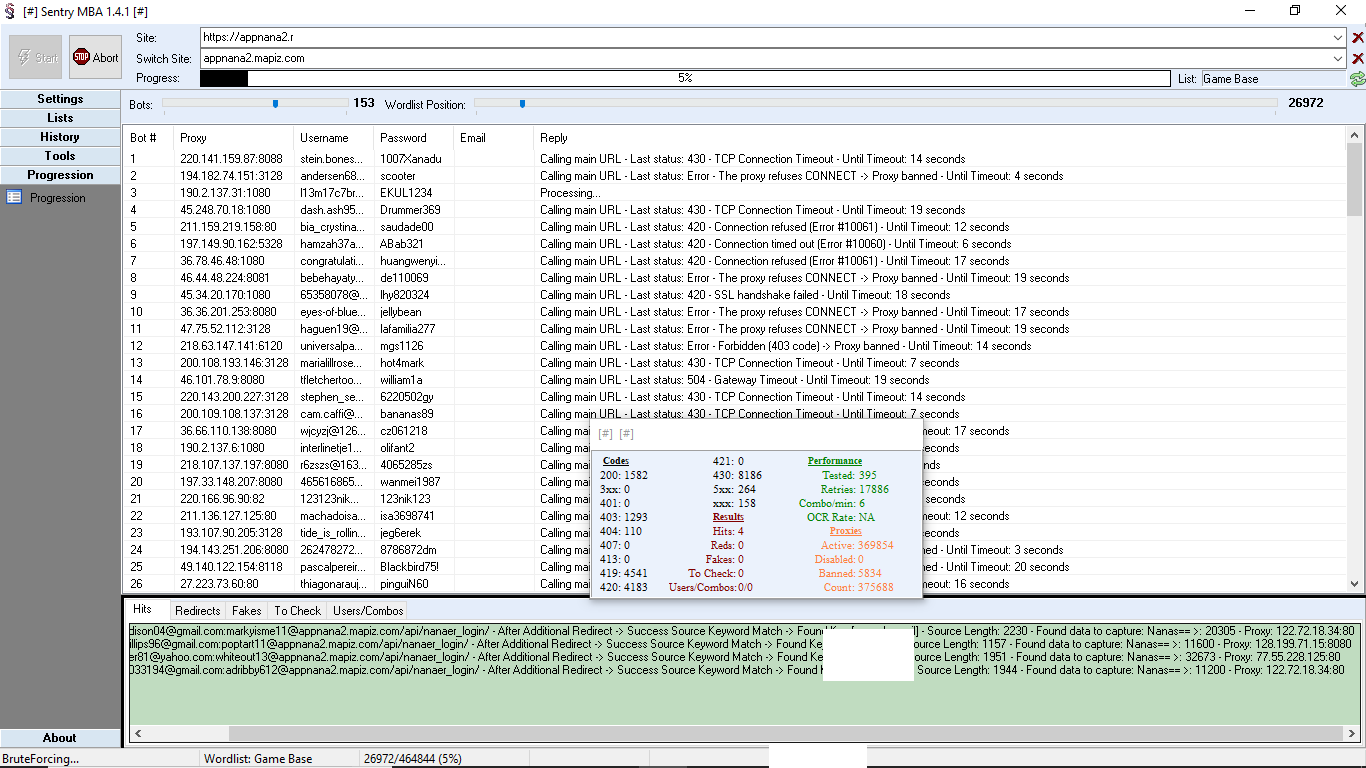The height and width of the screenshot is (768, 1366).
Task: Click the Abort stop-sign button
Action: (95, 58)
